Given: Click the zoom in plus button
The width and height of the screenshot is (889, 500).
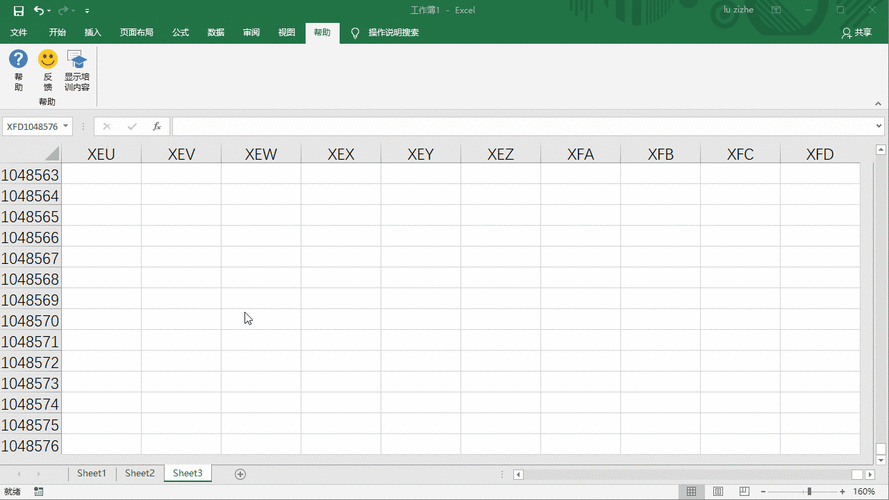Looking at the screenshot, I should pyautogui.click(x=843, y=491).
